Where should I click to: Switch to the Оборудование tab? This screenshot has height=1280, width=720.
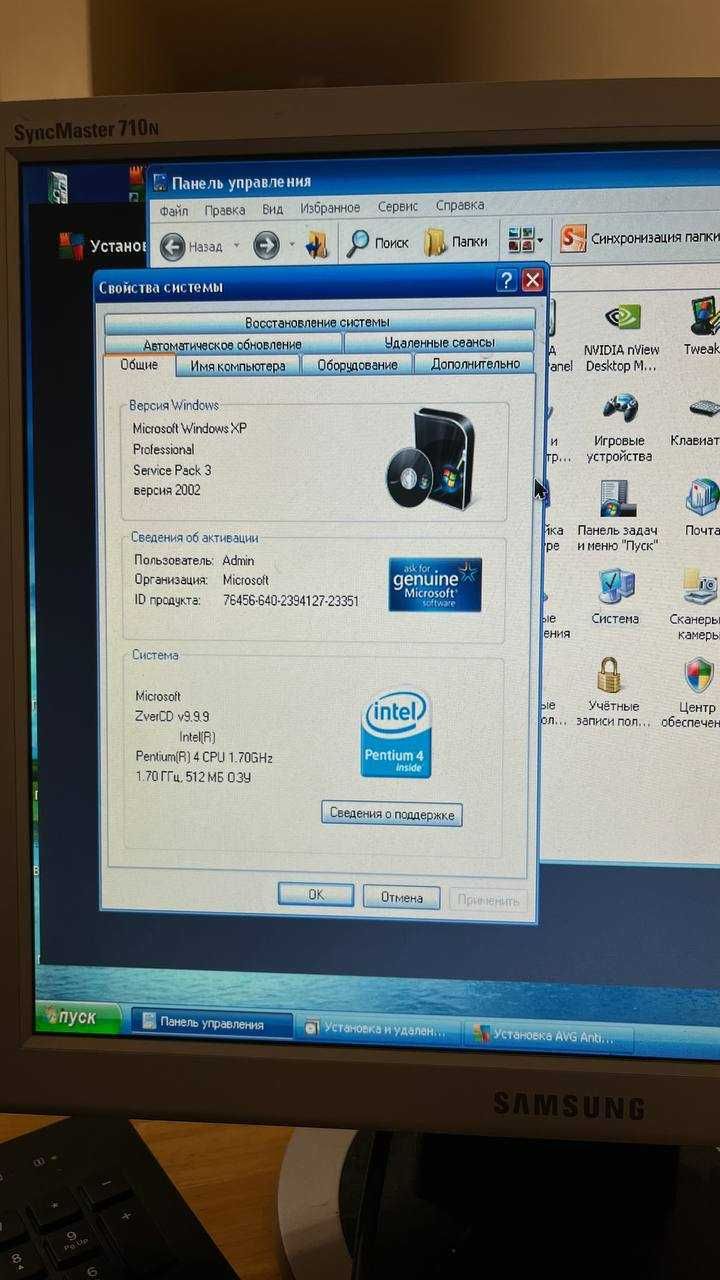357,365
